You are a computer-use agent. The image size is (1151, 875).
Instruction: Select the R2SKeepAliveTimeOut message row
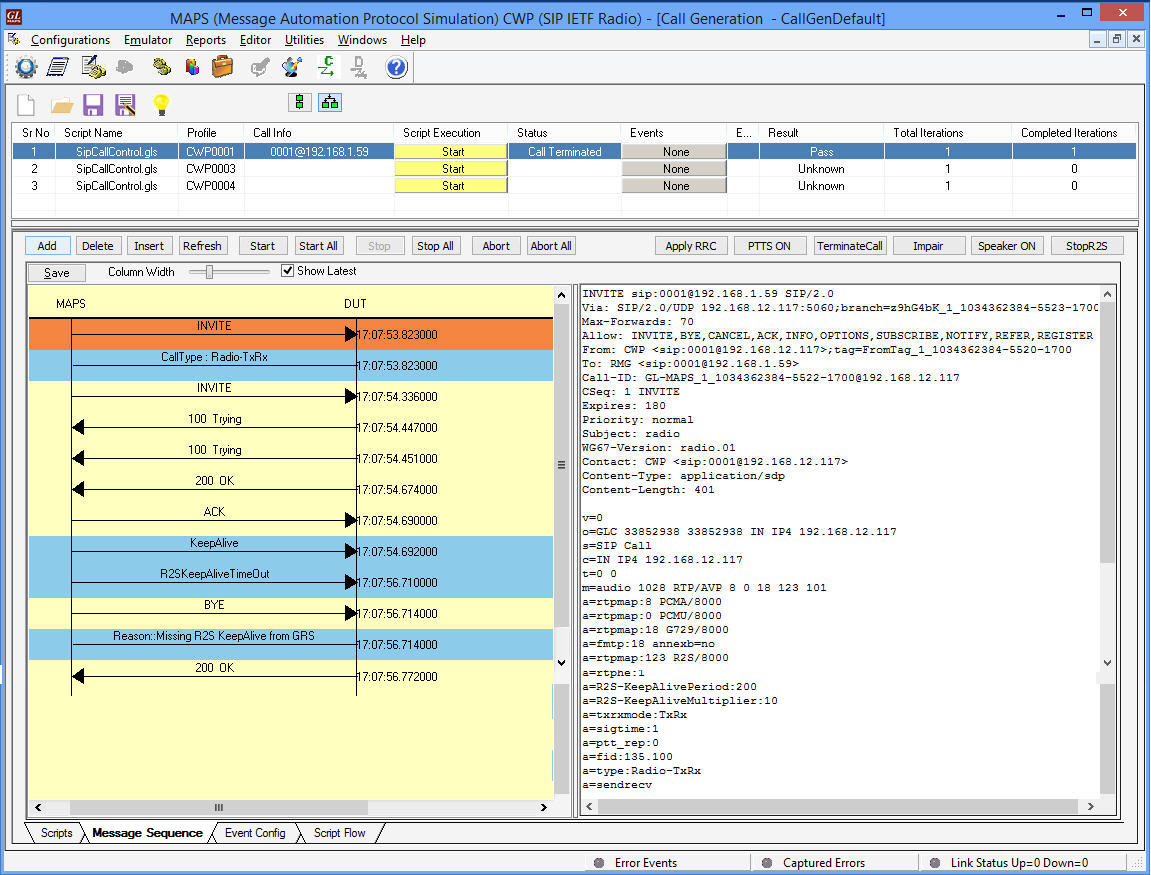click(290, 582)
